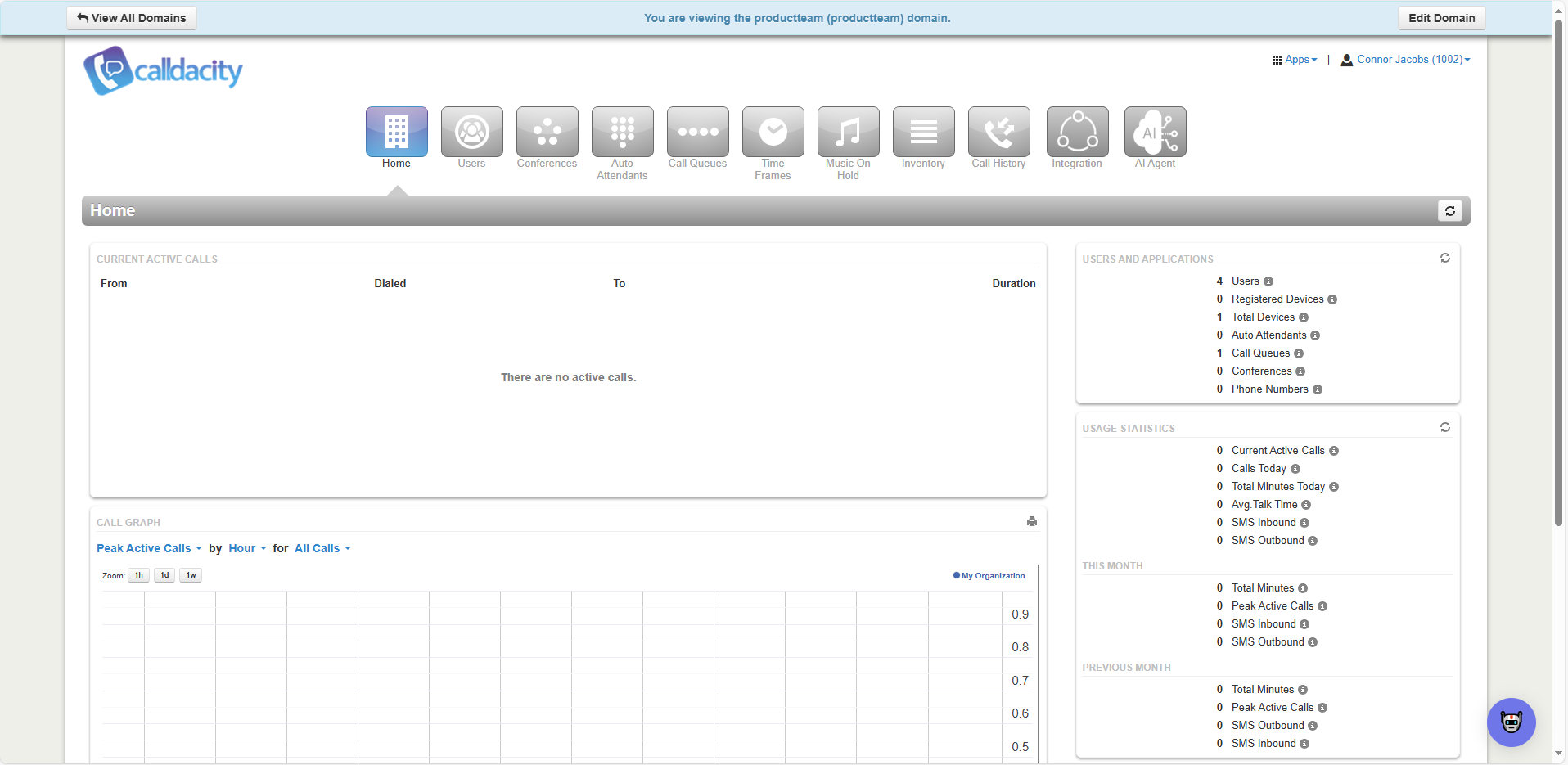1568x765 pixels.
Task: Open the AI Agent icon
Action: coord(1155,133)
